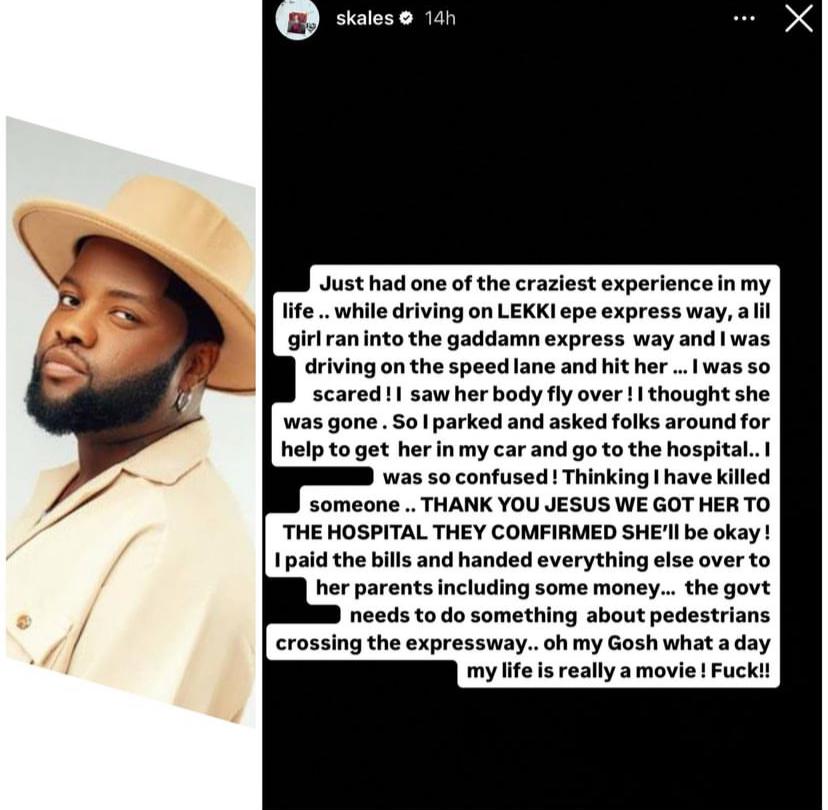Click the verified badge beside skales

tap(407, 19)
